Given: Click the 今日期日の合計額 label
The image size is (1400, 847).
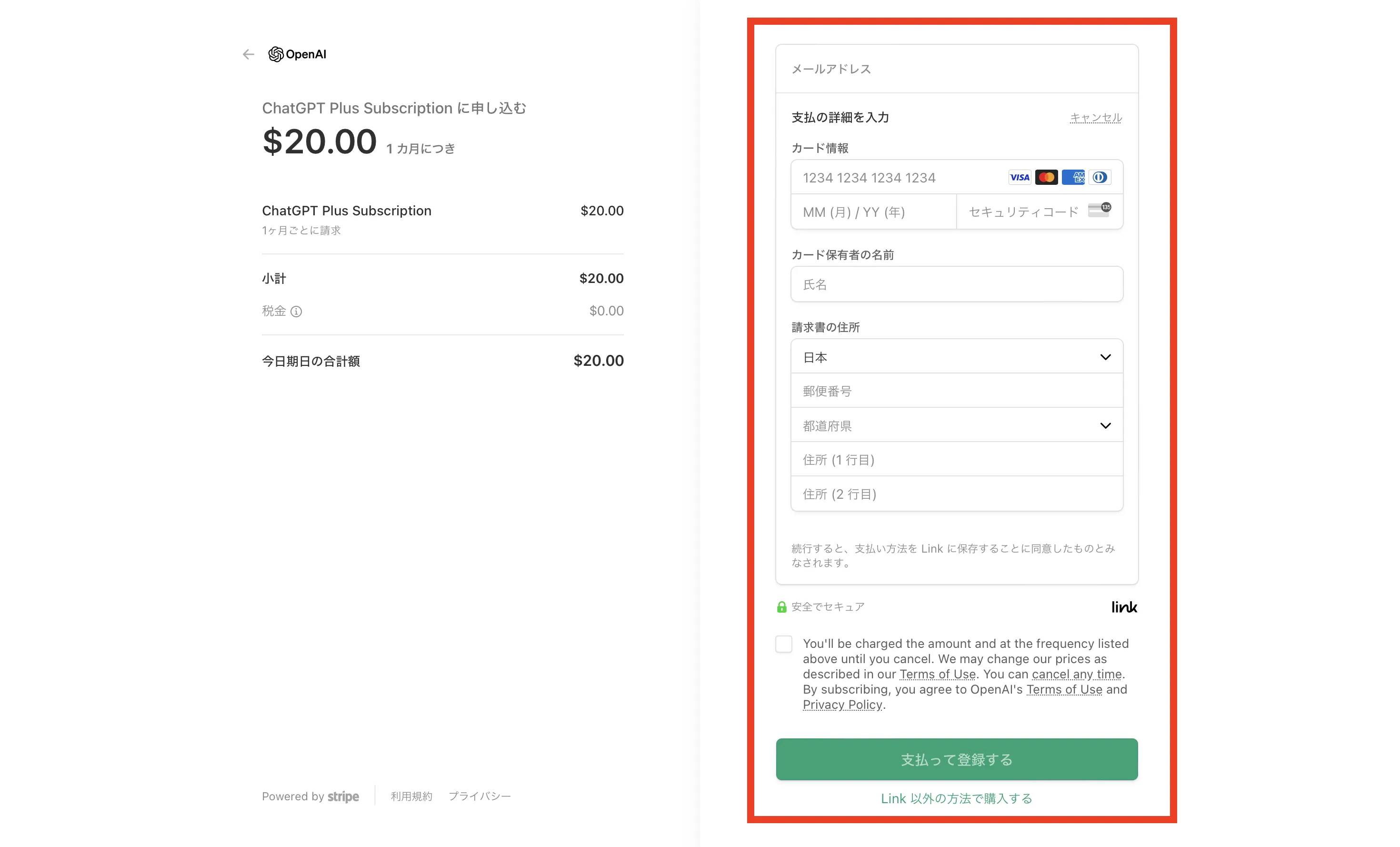Looking at the screenshot, I should pos(311,361).
